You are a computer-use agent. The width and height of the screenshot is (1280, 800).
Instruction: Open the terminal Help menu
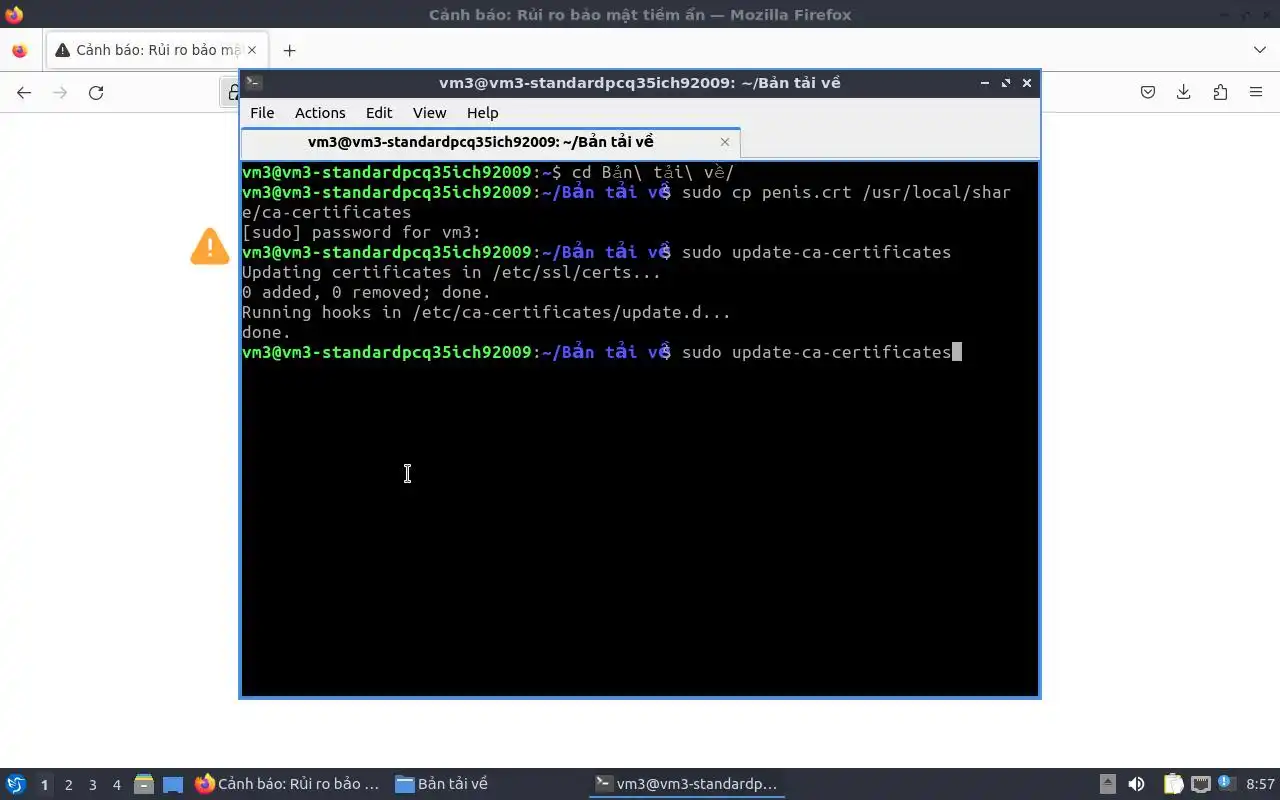483,113
